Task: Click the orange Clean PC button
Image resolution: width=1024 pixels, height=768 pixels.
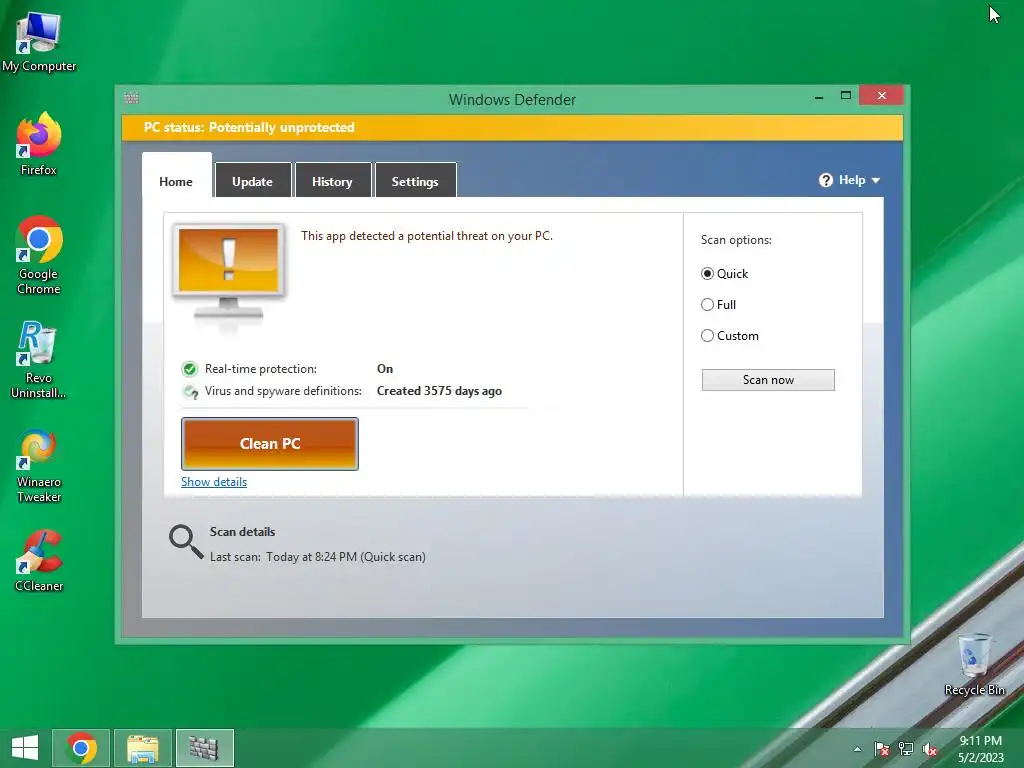Action: click(x=270, y=444)
